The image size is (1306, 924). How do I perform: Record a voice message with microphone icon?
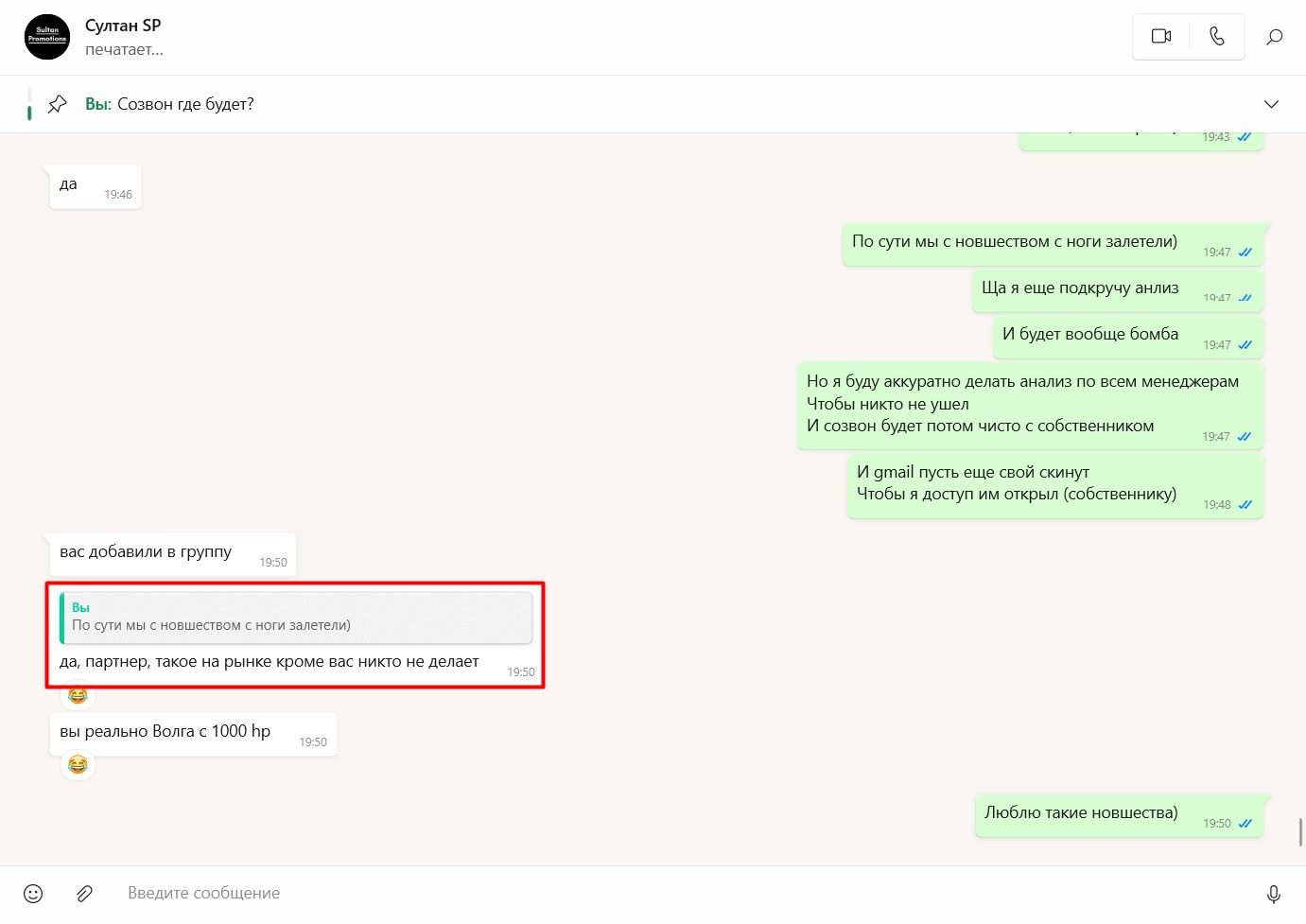(1274, 893)
